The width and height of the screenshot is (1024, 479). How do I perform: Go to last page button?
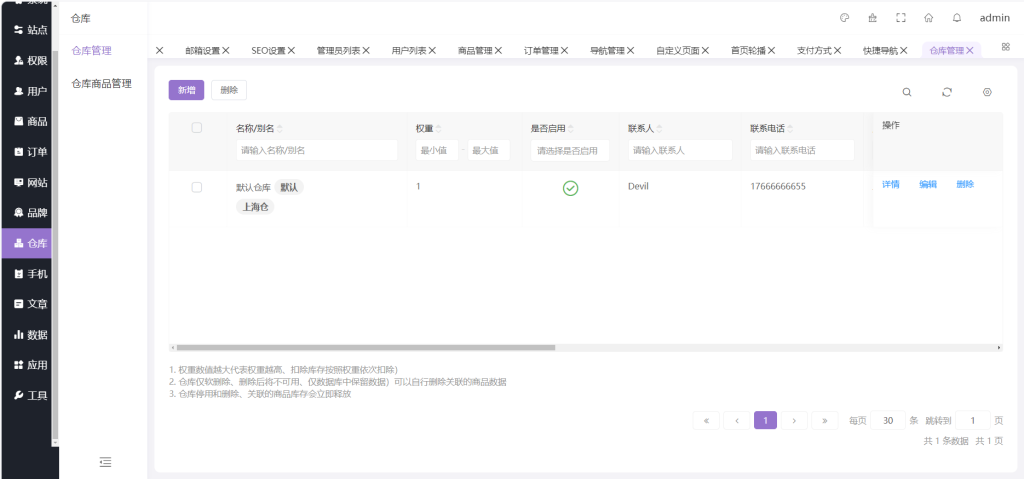coord(825,420)
